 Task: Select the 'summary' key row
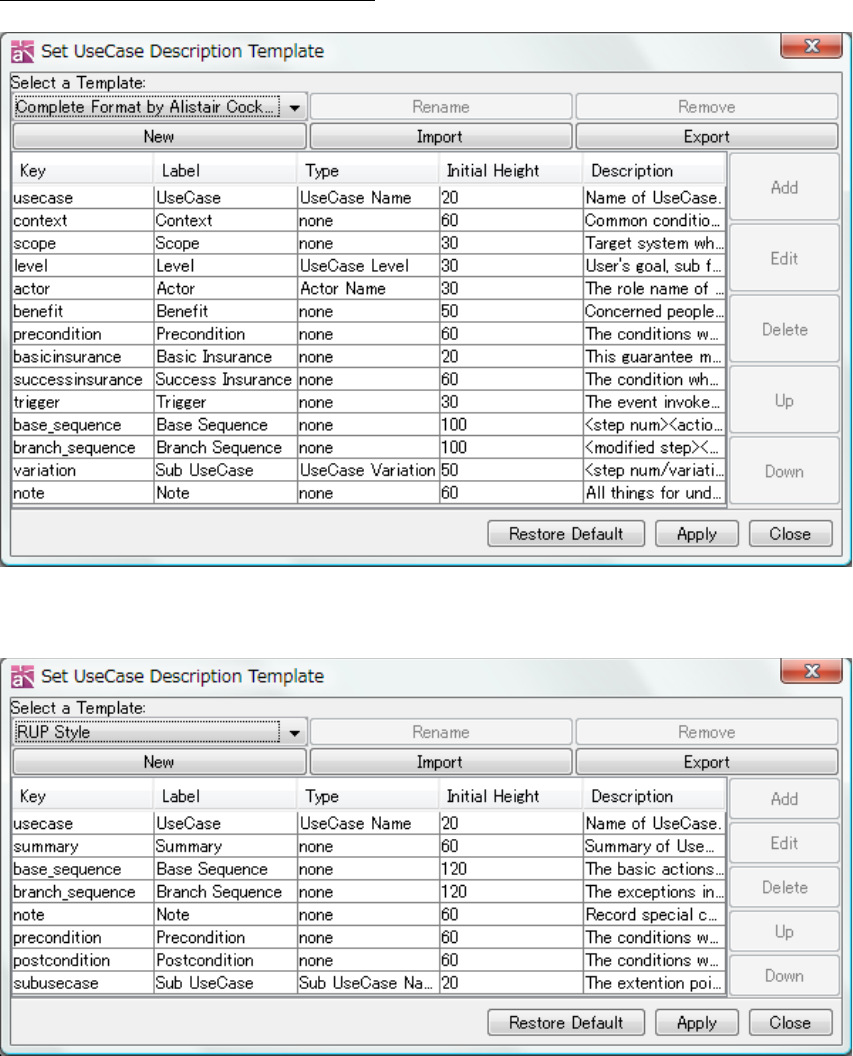(369, 846)
